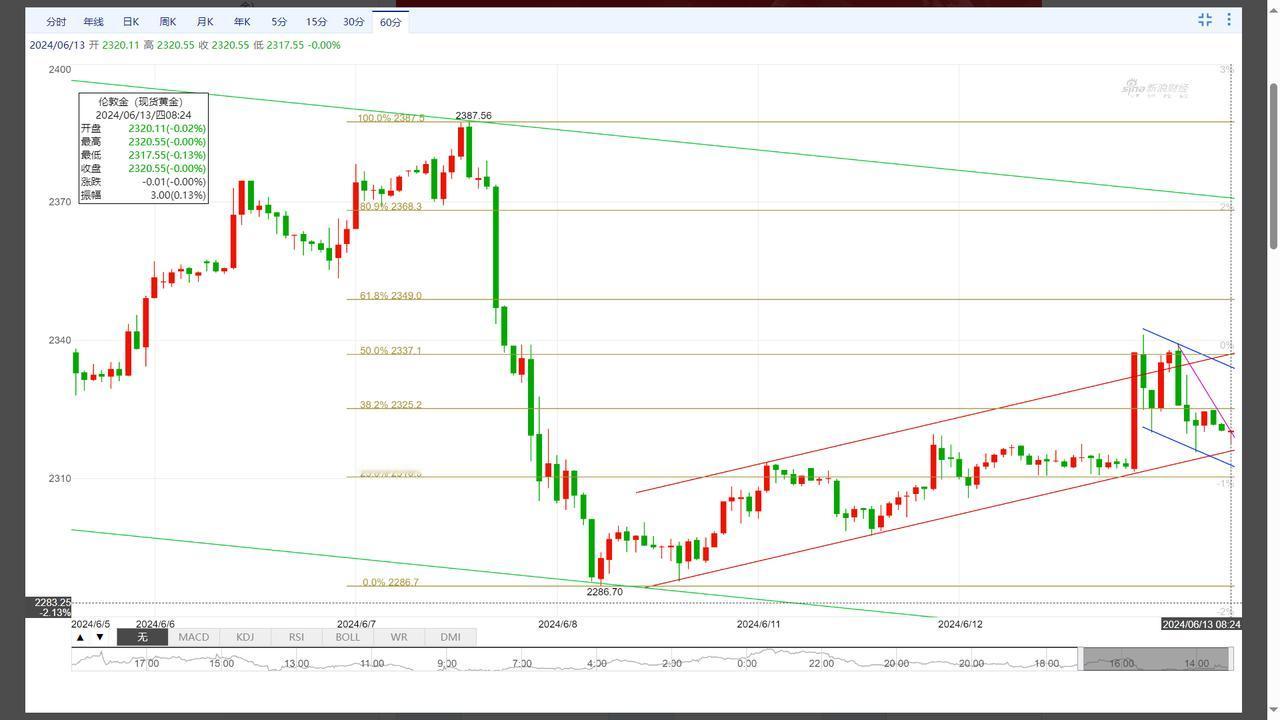Choose the 30分 interval tab
This screenshot has width=1280, height=720.
(x=353, y=22)
